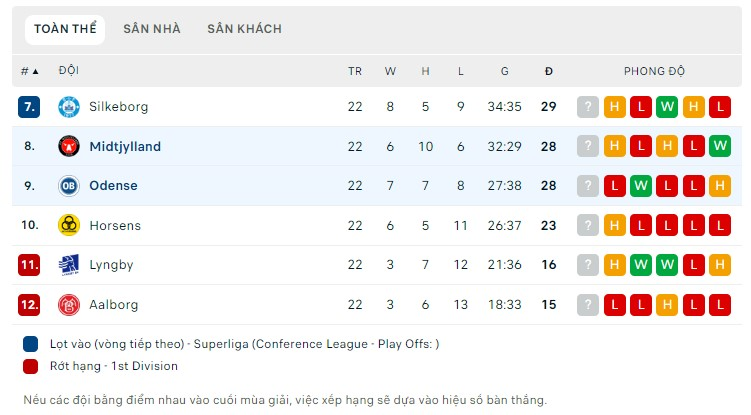
Task: Select the TOÀN THỂ tab
Action: 65,29
